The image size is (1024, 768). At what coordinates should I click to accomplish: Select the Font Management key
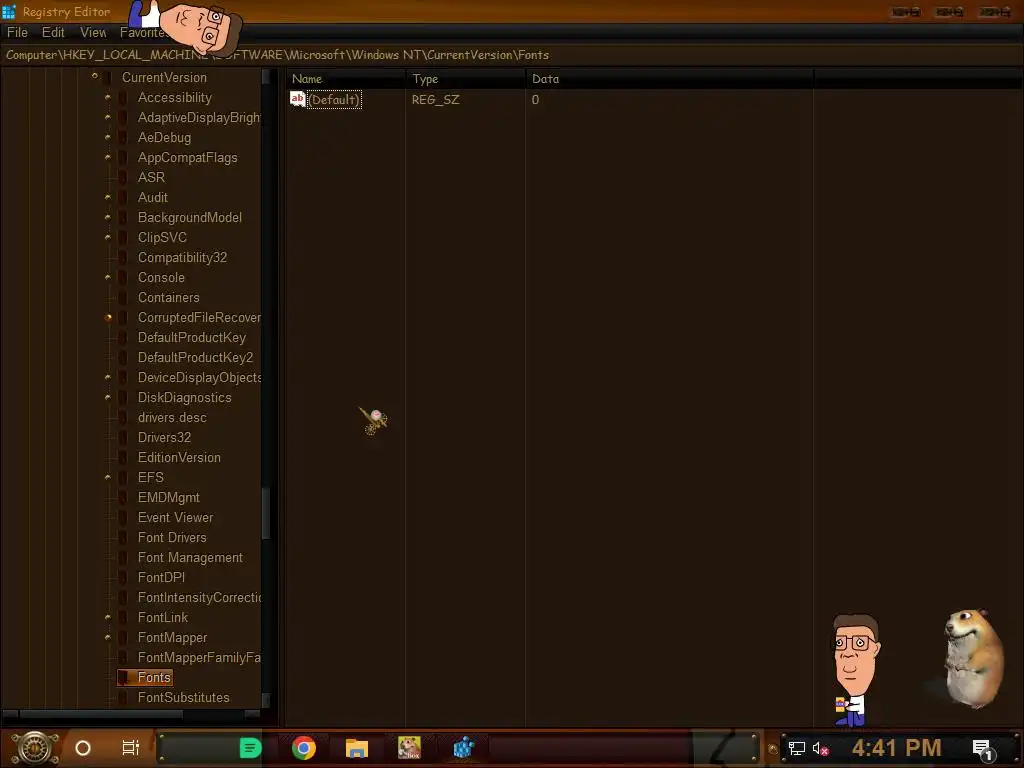[190, 558]
